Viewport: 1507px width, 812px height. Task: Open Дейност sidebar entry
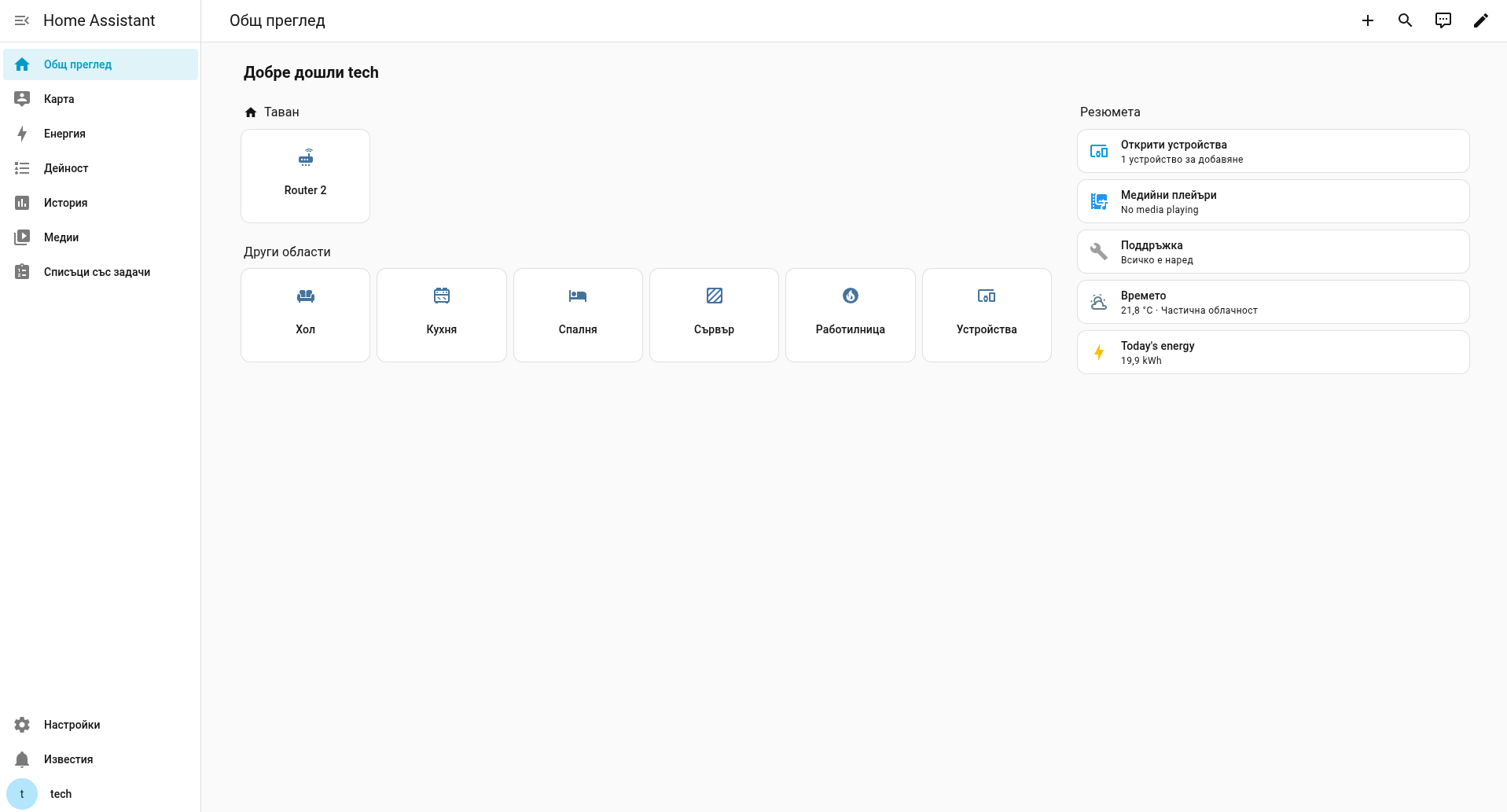101,168
